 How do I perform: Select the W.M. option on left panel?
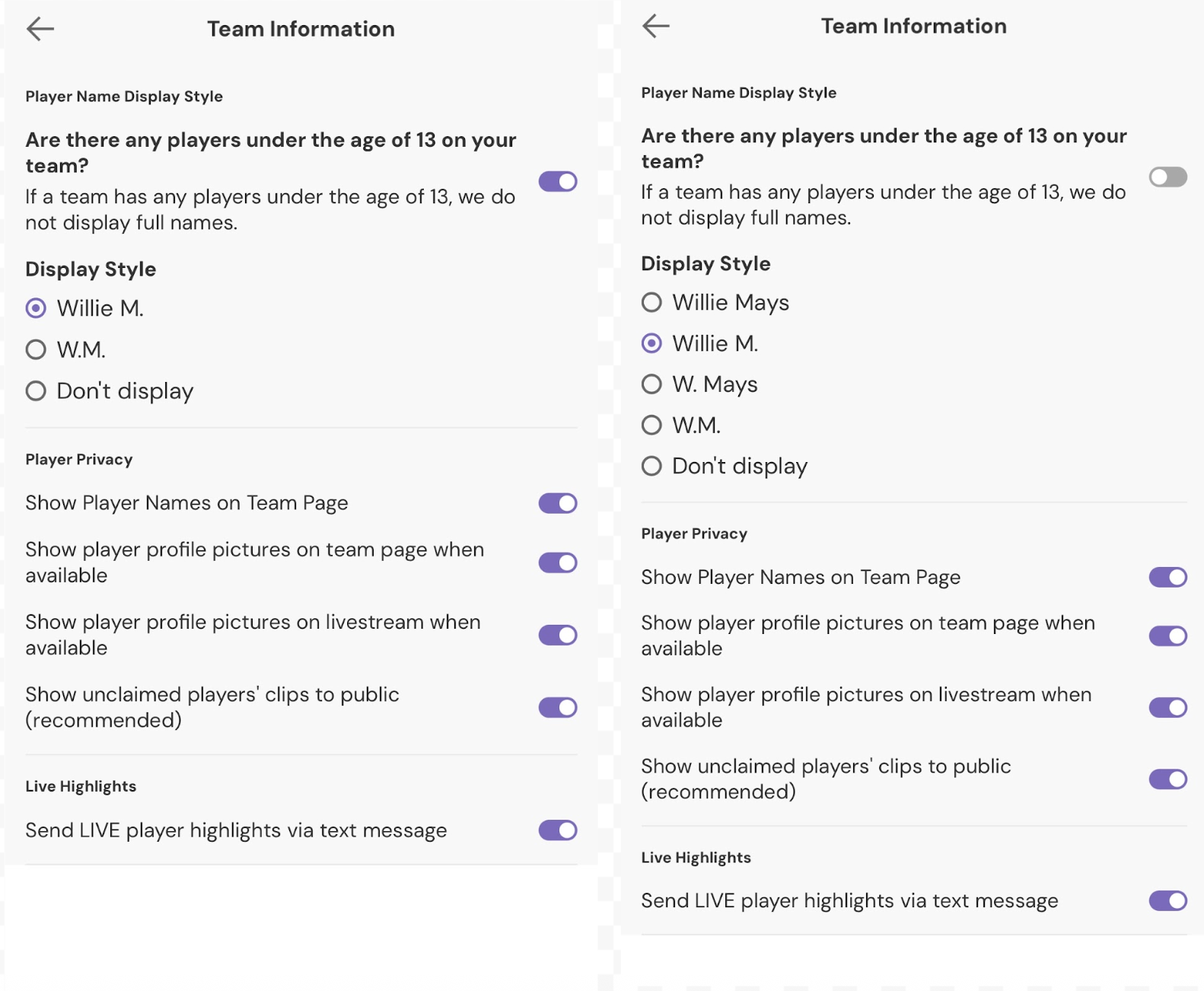pos(35,349)
